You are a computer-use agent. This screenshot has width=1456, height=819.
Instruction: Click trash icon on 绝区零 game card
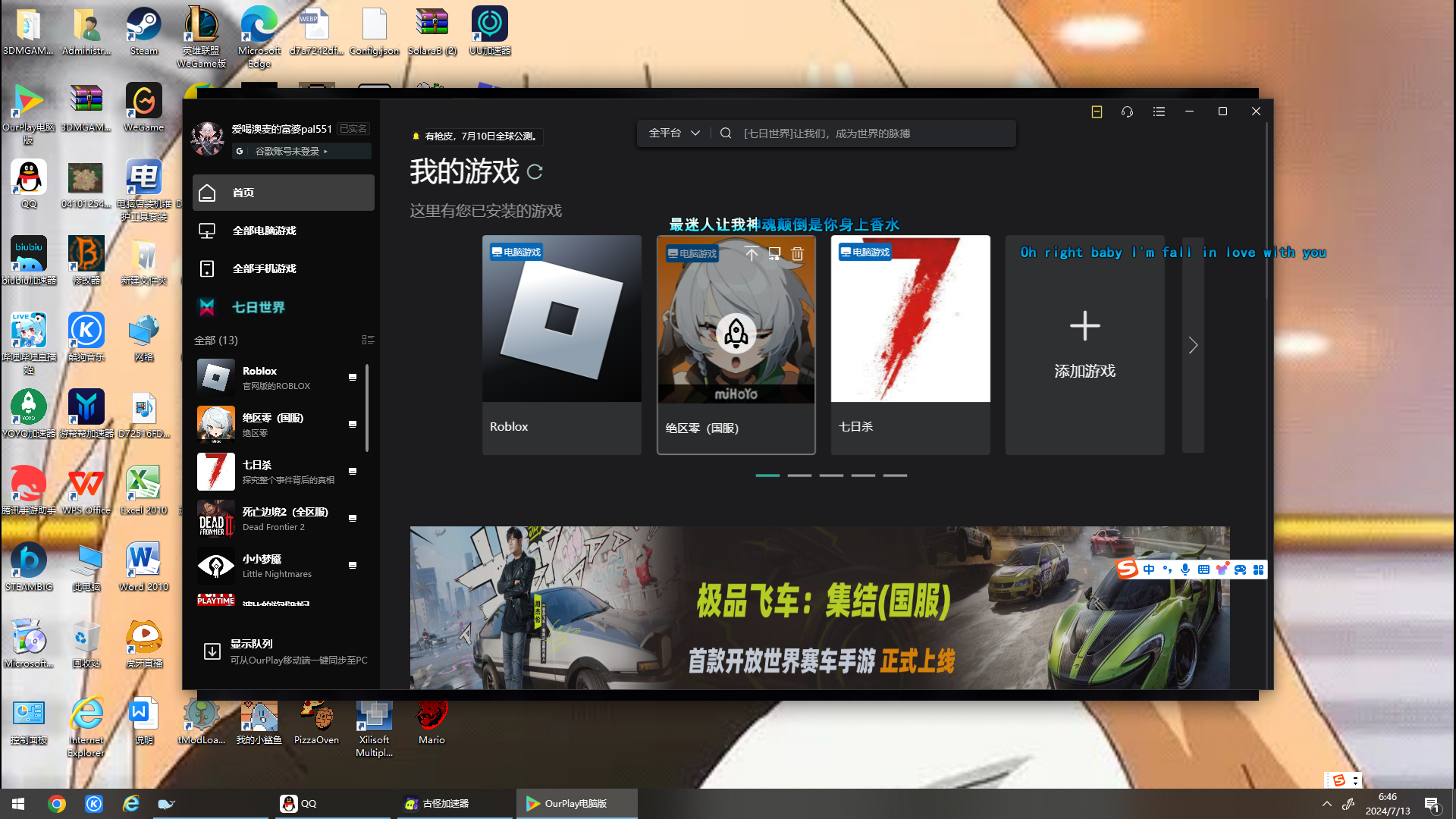point(797,254)
